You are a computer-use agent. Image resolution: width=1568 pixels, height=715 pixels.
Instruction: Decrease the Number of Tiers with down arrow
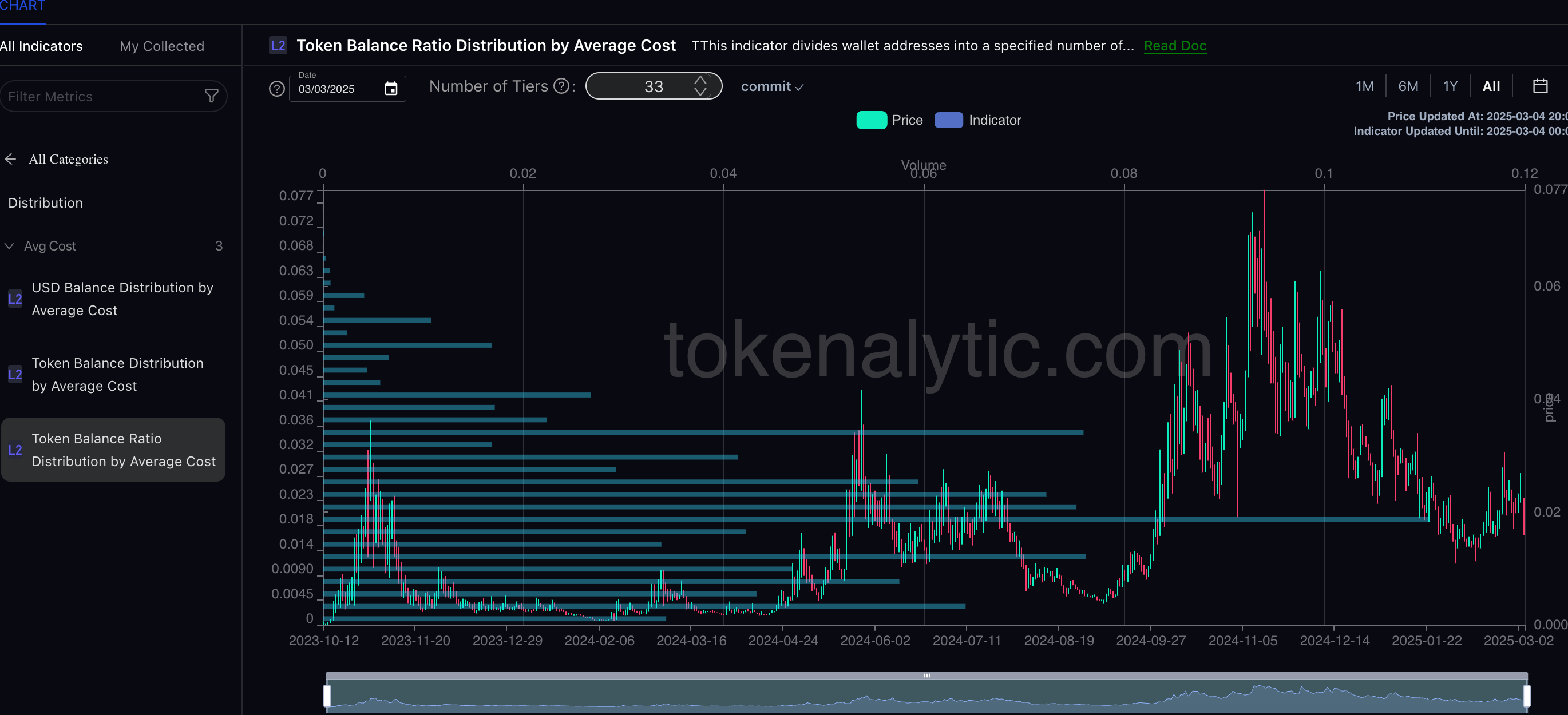(x=700, y=92)
